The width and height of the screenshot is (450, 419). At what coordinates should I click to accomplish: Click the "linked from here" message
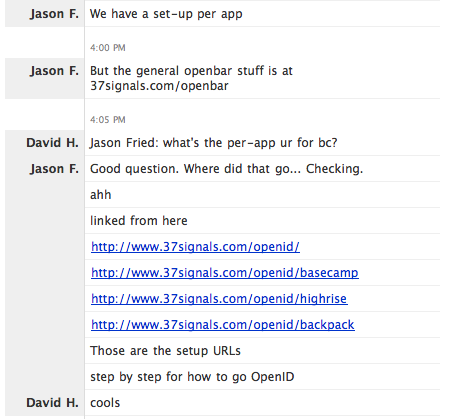point(139,221)
